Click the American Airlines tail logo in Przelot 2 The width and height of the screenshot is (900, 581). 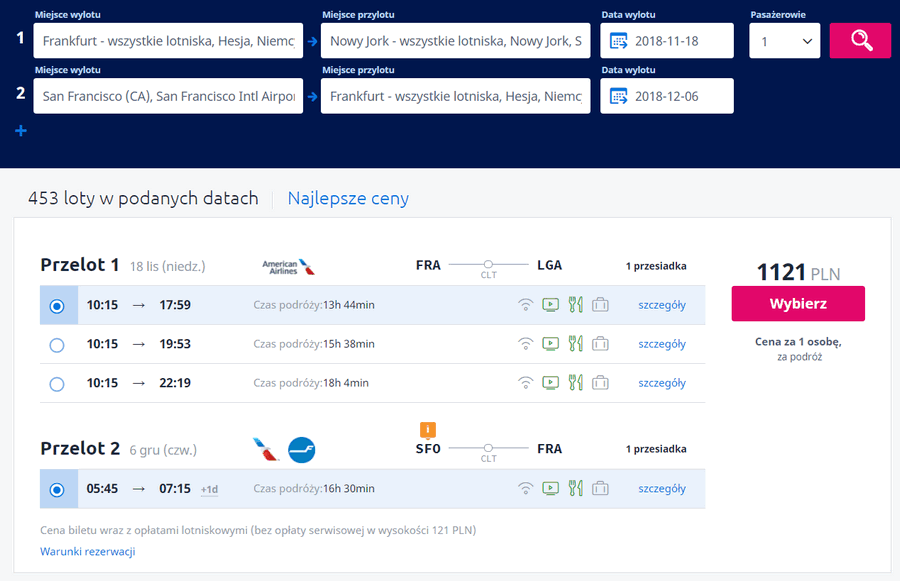click(x=265, y=450)
